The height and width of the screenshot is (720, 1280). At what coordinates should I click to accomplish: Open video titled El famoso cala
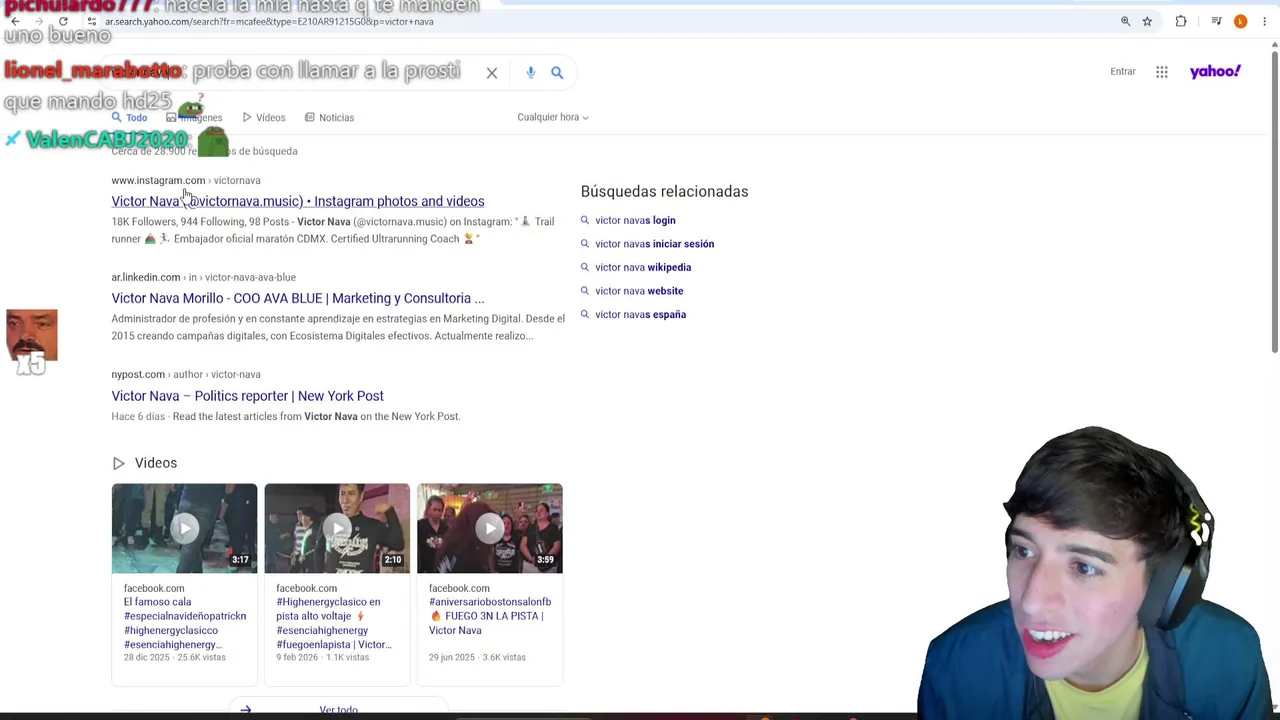coord(185,623)
